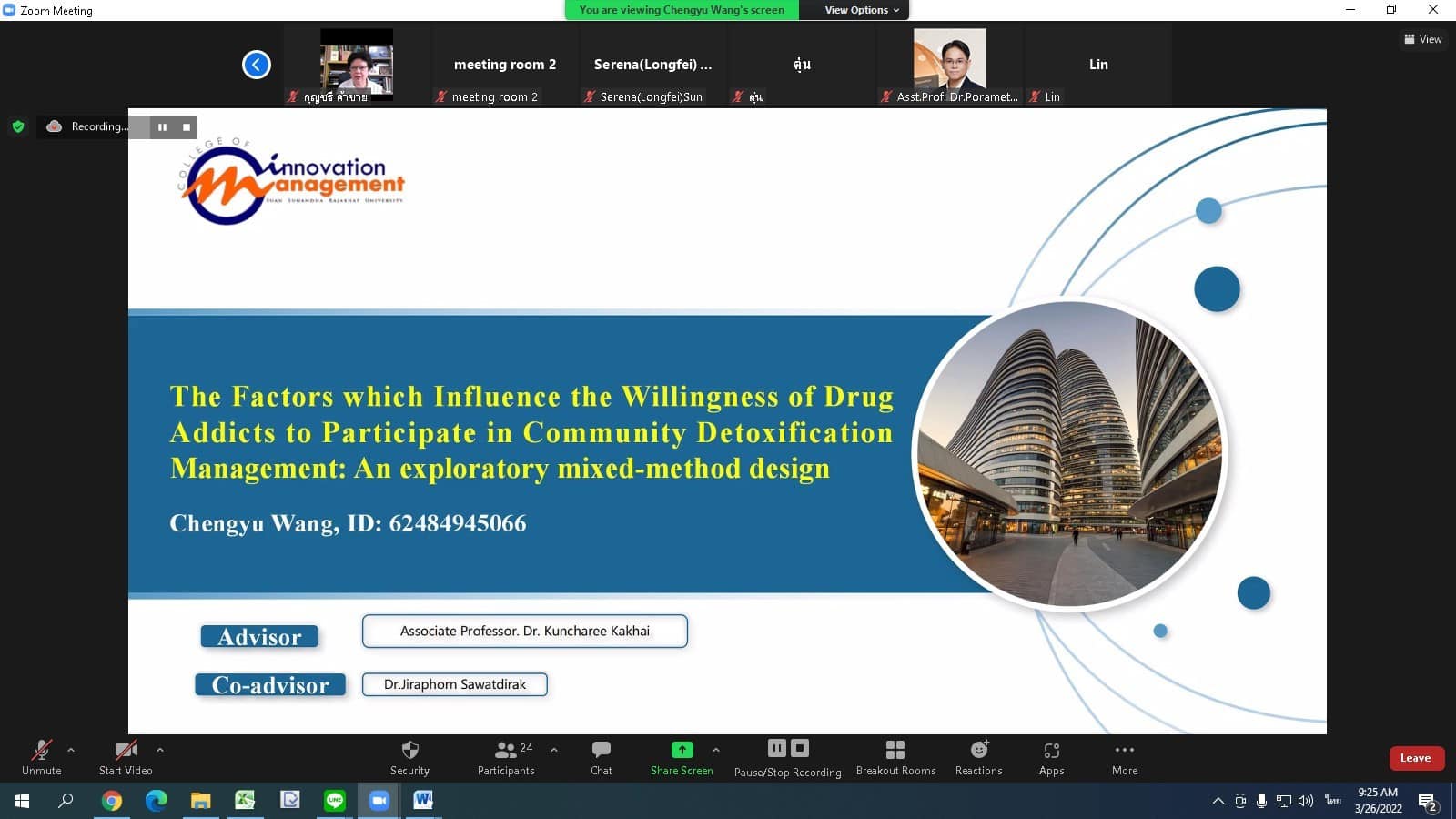The height and width of the screenshot is (819, 1456).
Task: Expand audio options arrow beside Unmute
Action: coord(71,750)
